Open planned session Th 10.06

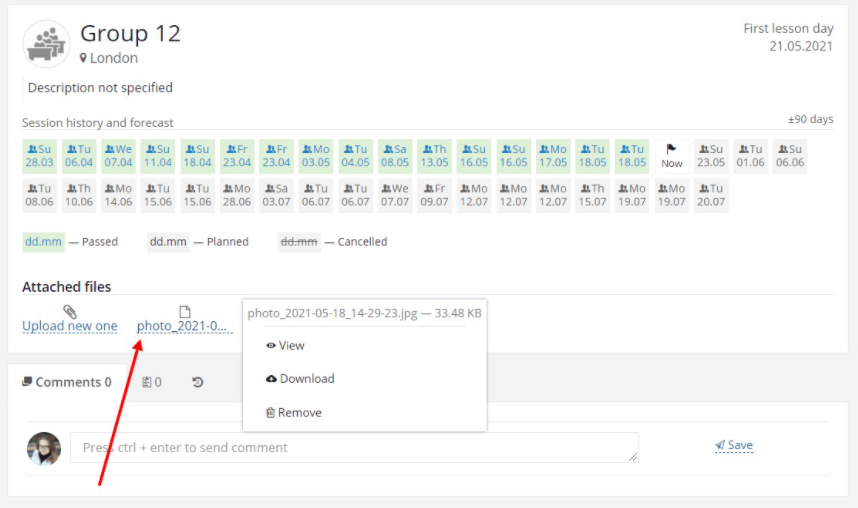[79, 195]
